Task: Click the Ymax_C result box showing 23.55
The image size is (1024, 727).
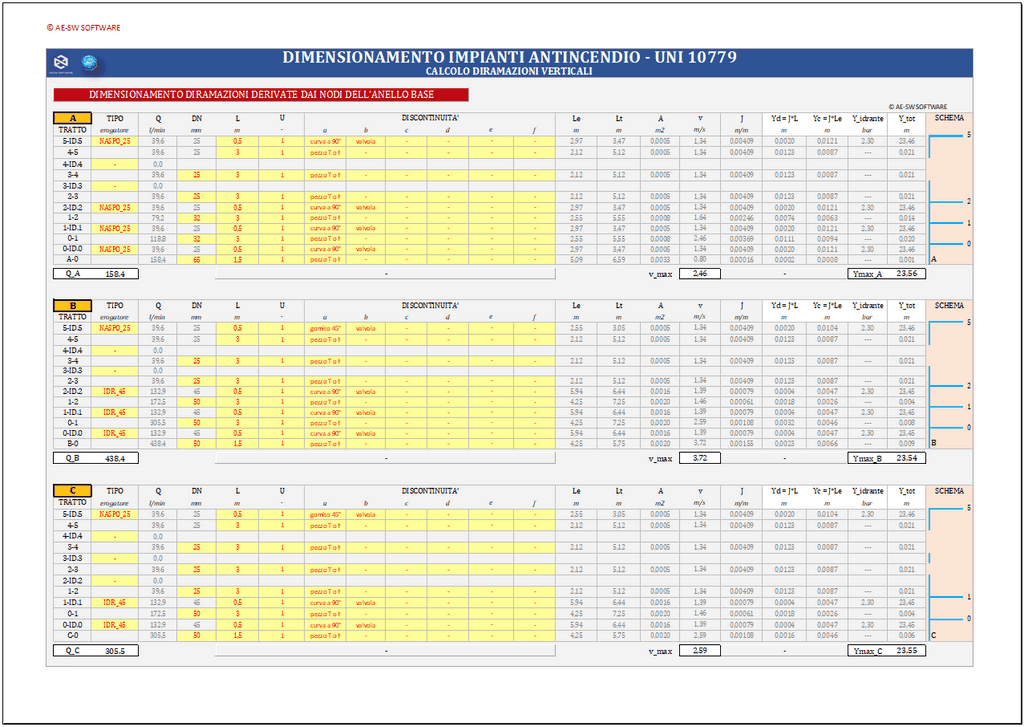Action: [906, 651]
